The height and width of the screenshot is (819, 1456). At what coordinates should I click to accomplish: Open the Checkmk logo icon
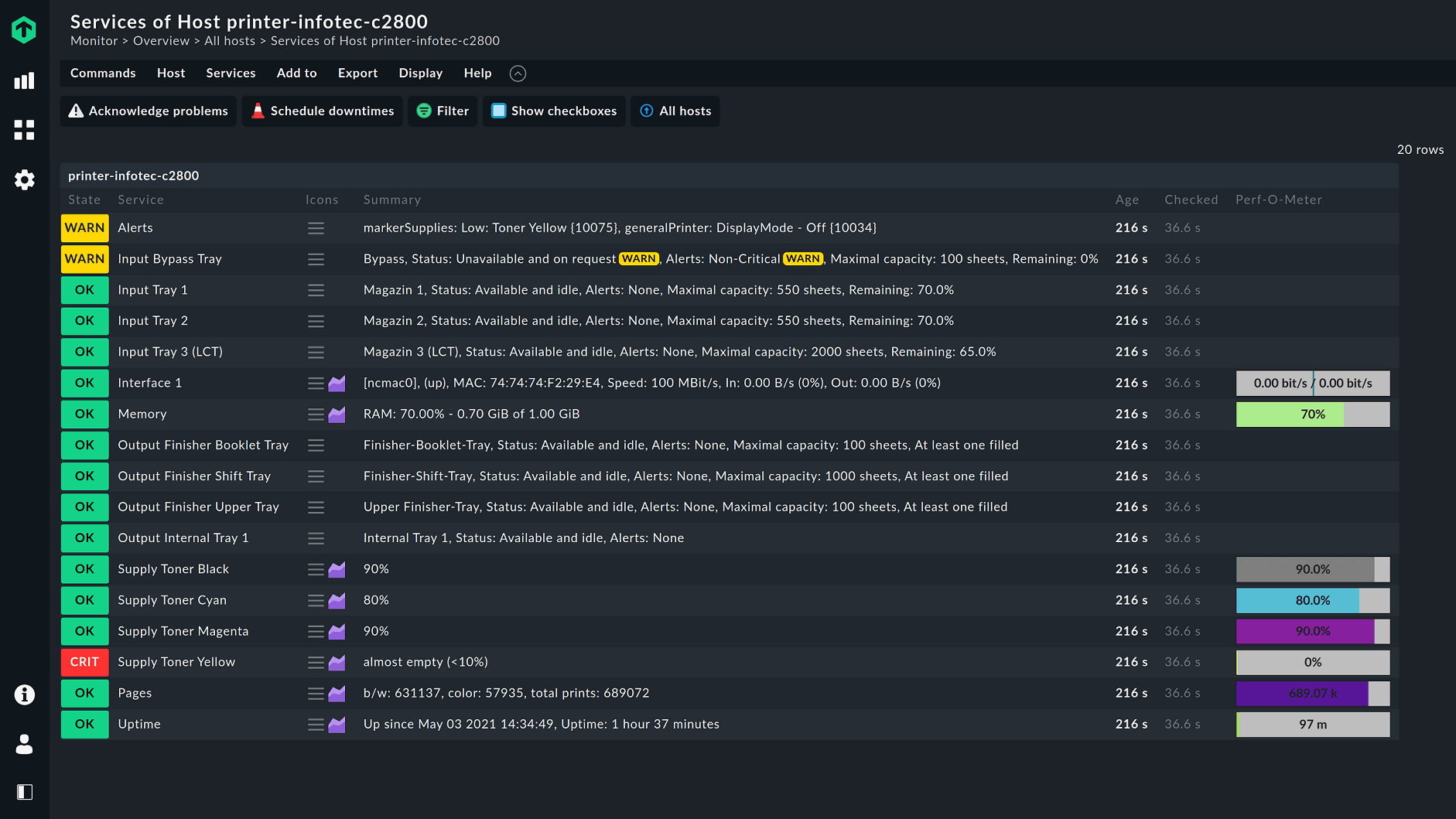coord(24,29)
